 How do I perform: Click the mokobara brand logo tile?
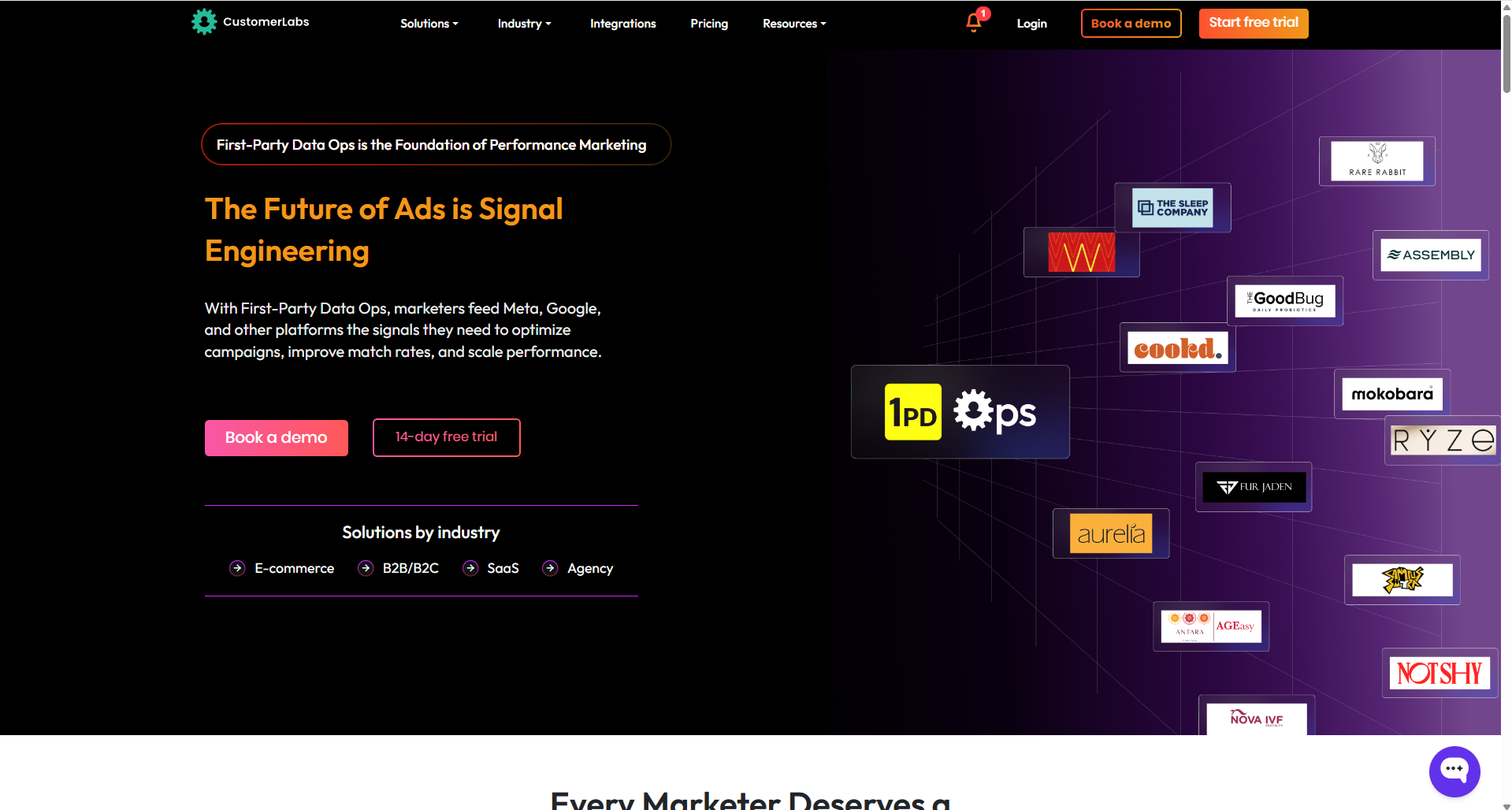(1391, 393)
